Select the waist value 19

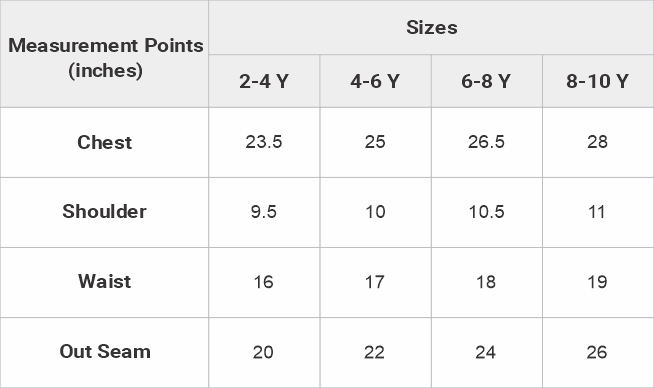click(598, 282)
